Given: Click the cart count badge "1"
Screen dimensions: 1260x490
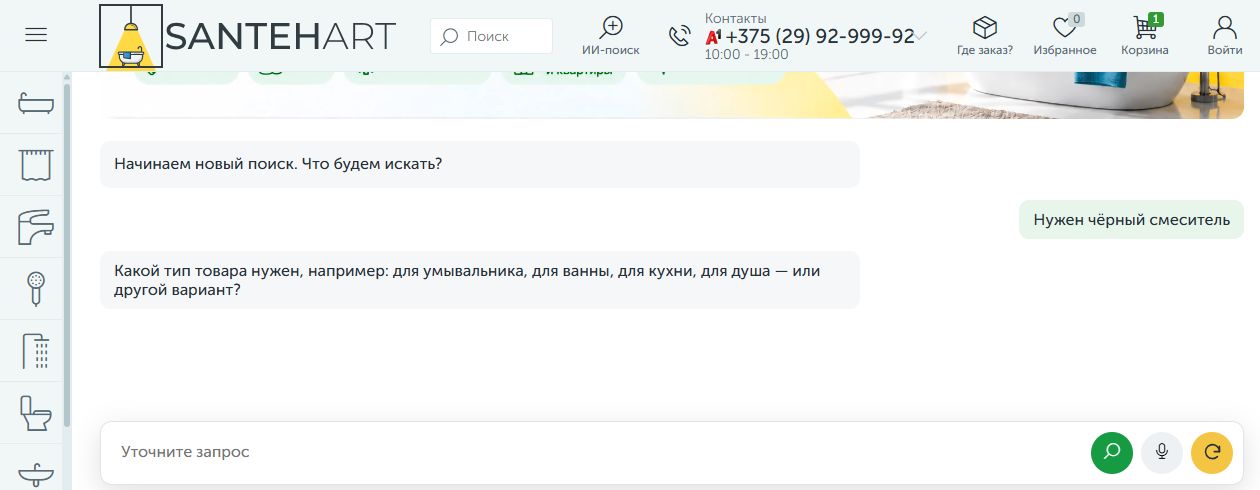Looking at the screenshot, I should tap(1155, 18).
